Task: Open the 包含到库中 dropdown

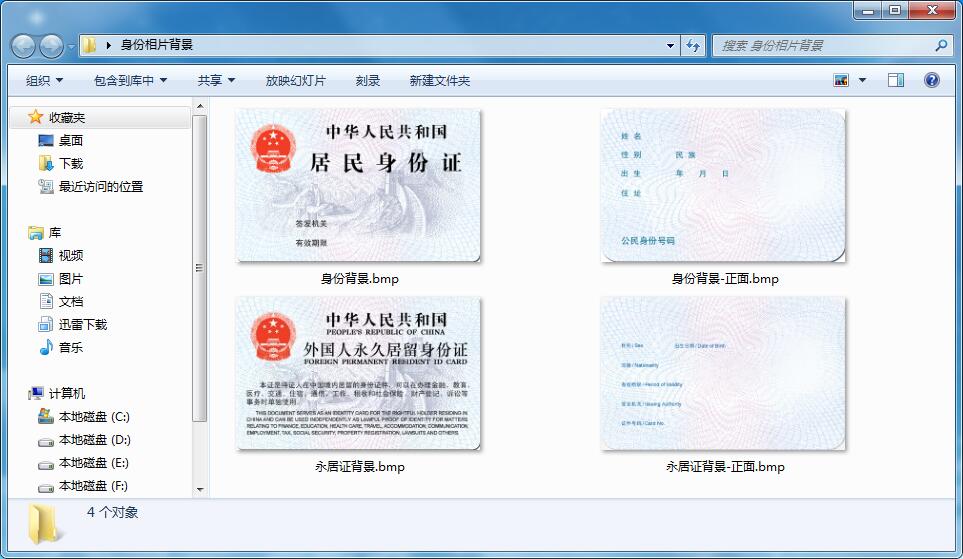Action: pyautogui.click(x=130, y=80)
